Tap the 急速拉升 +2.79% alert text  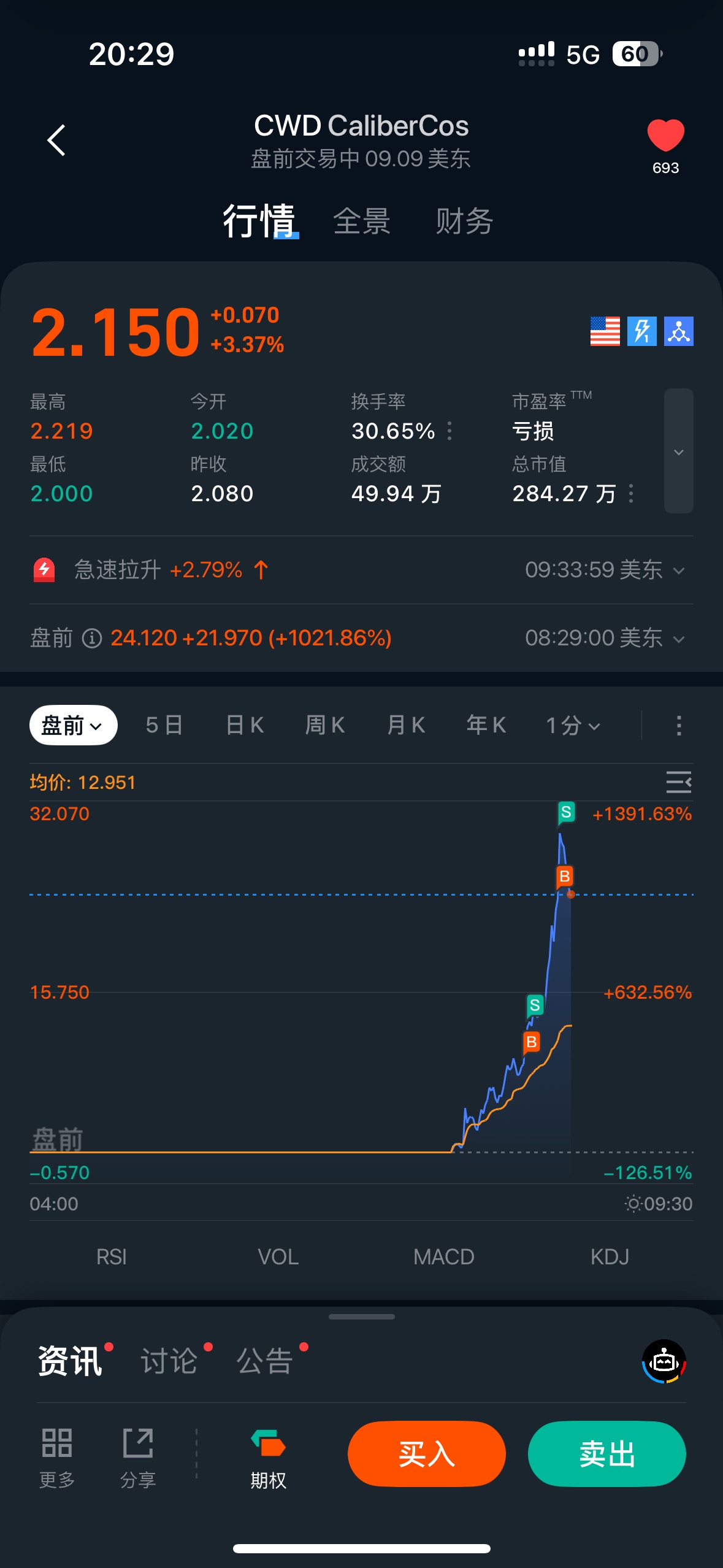click(158, 570)
